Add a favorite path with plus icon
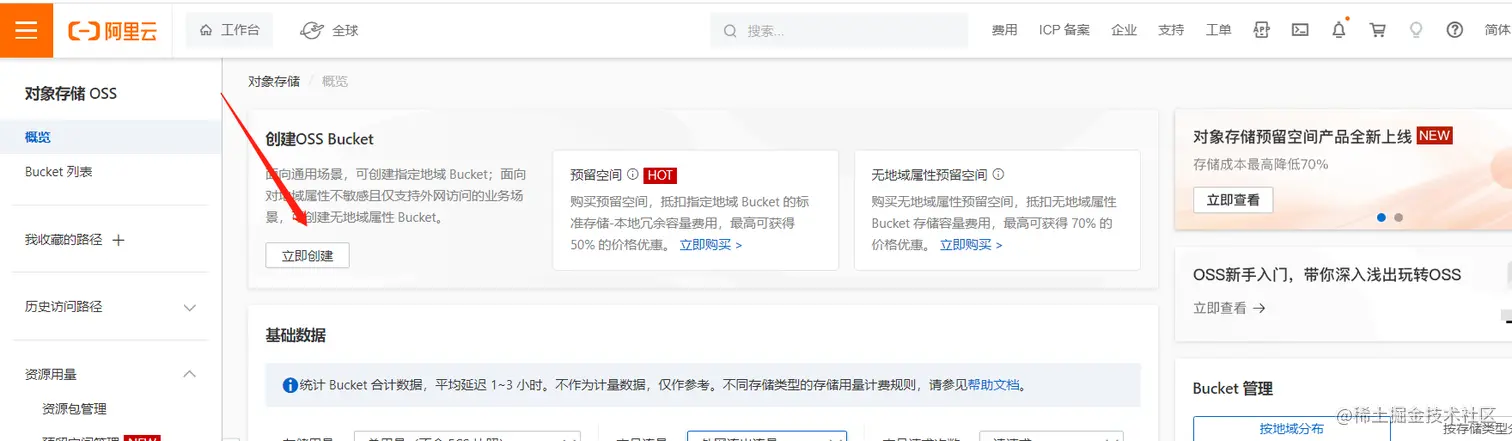 point(118,240)
